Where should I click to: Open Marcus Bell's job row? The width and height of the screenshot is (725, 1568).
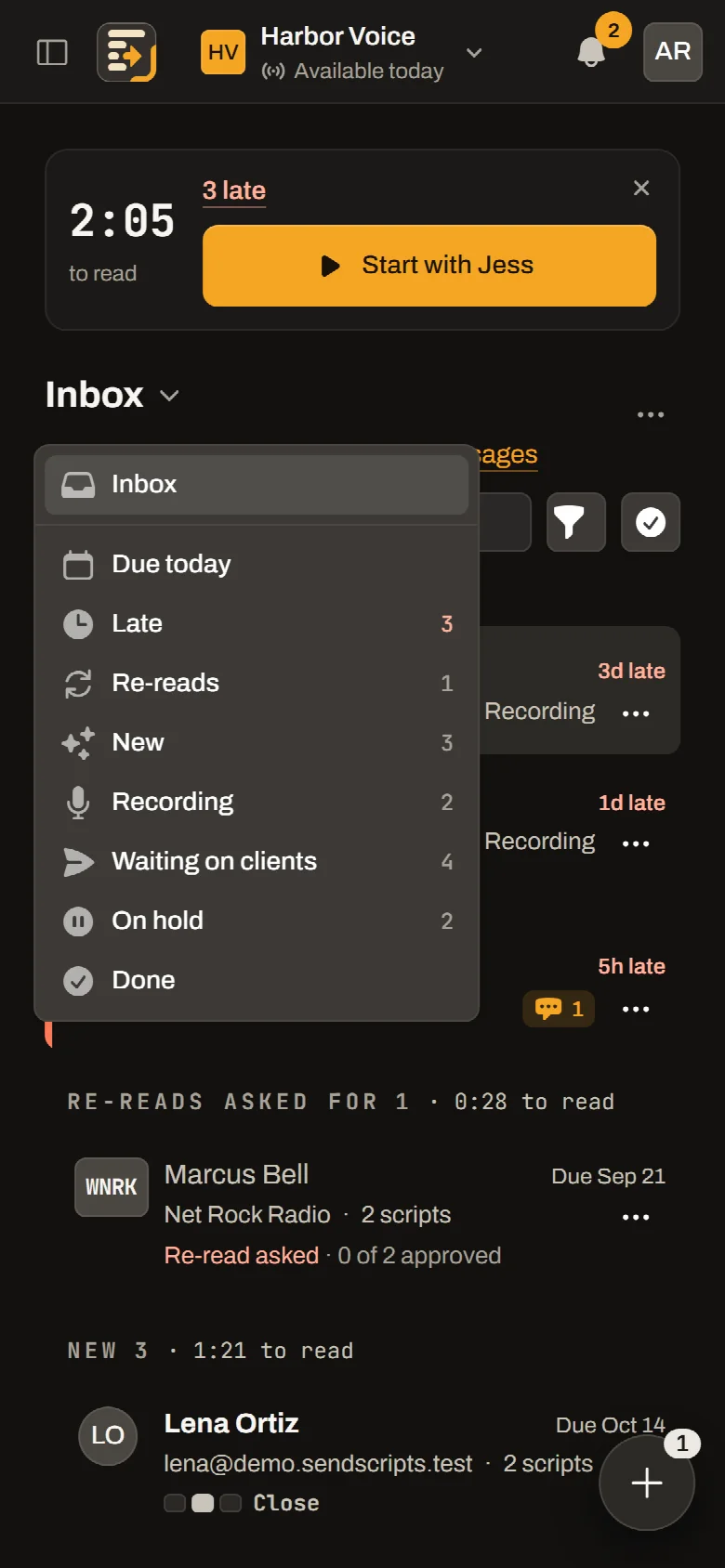point(362,1215)
